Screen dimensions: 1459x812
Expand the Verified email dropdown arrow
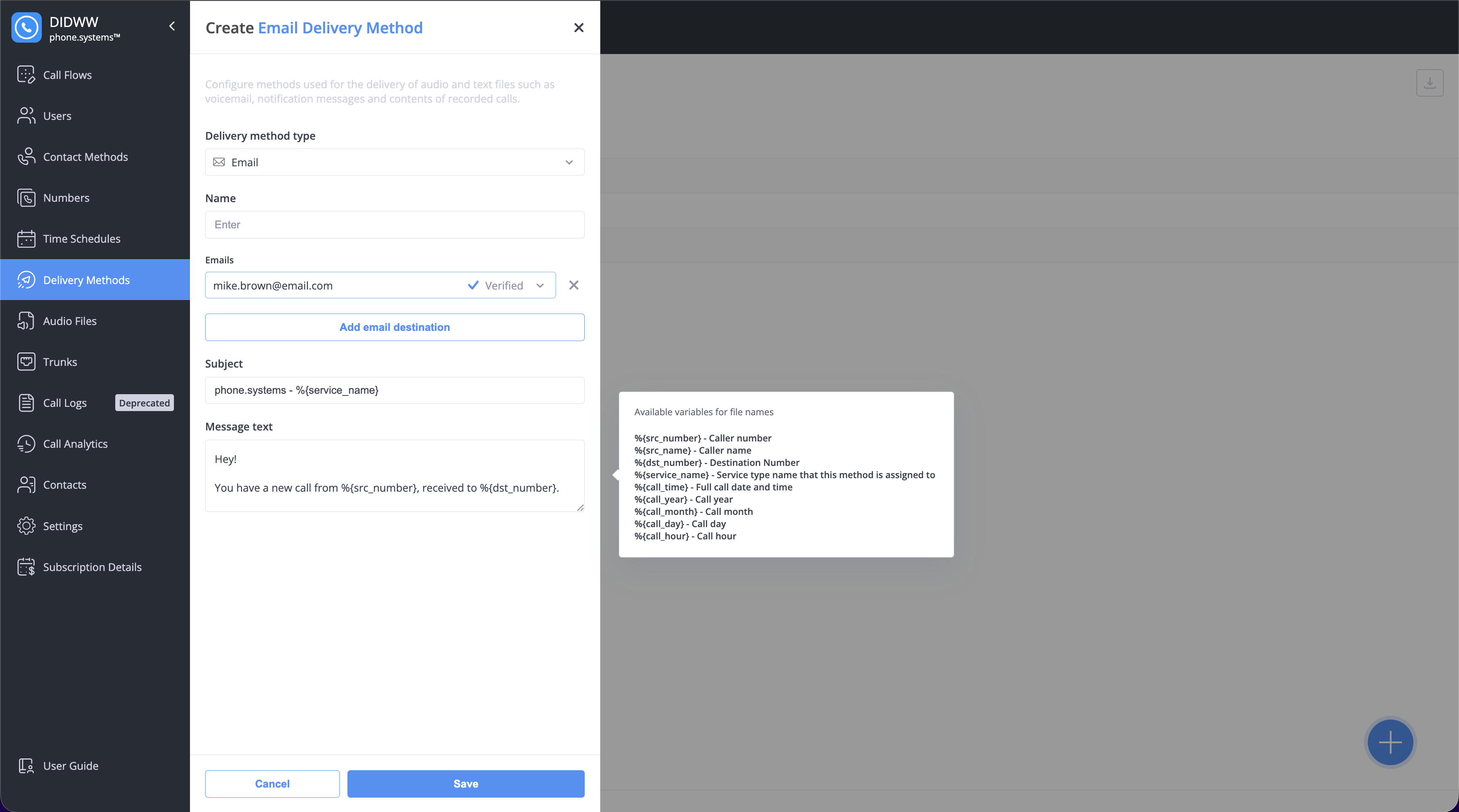click(x=540, y=285)
